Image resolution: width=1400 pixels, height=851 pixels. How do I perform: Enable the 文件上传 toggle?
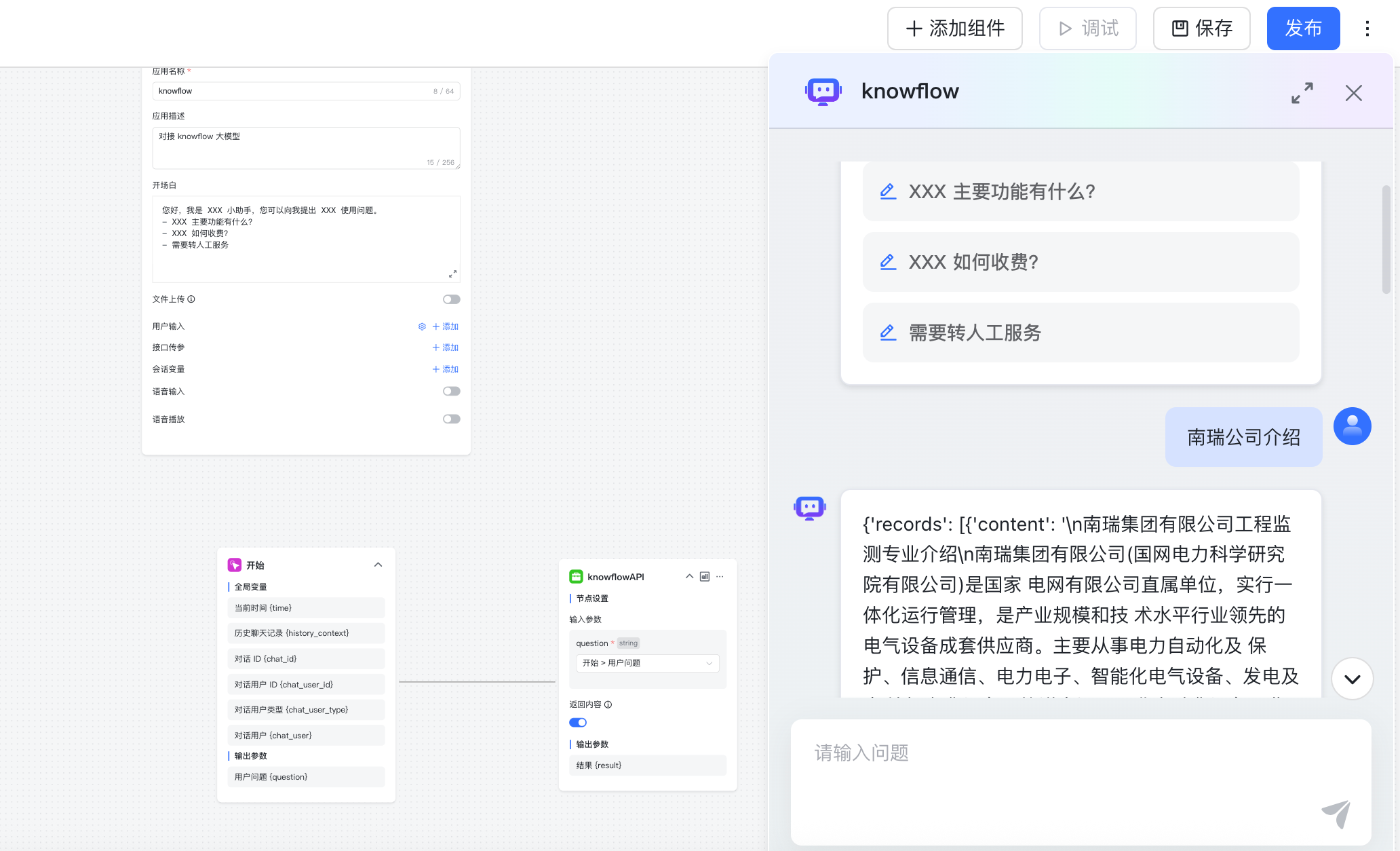[451, 299]
